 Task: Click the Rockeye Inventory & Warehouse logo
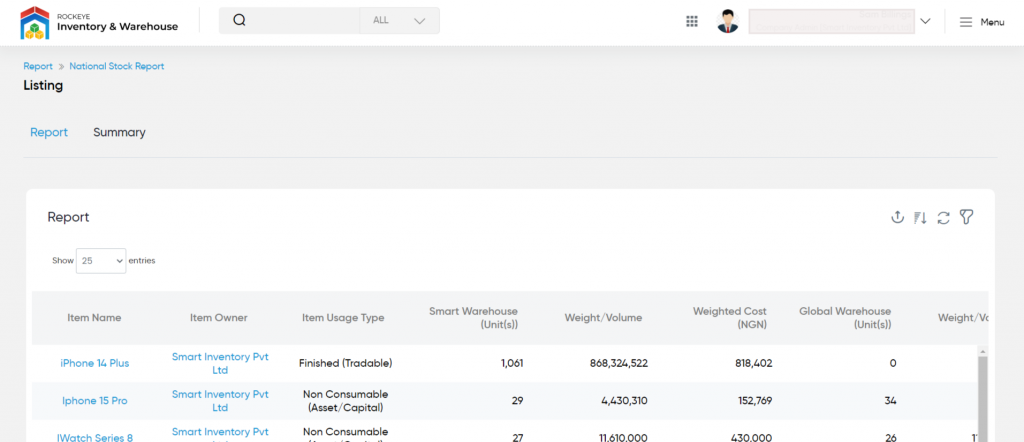pos(99,22)
